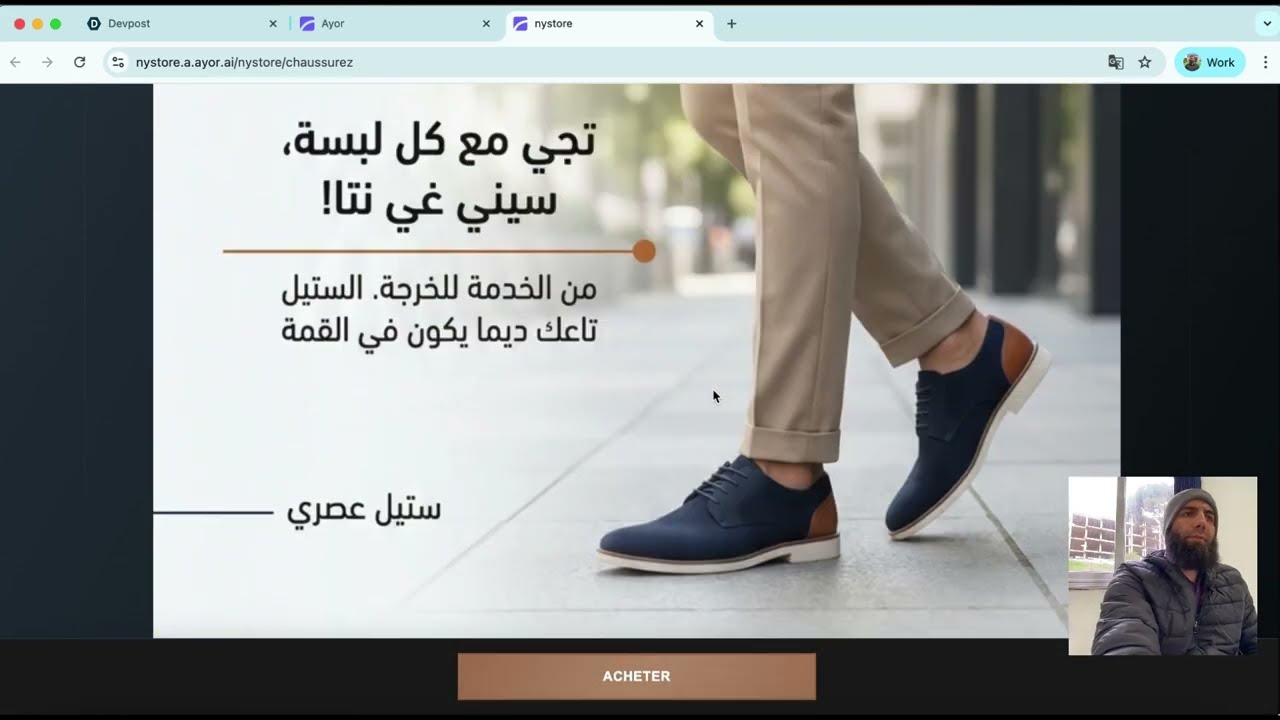Screen dimensions: 1280x720
Task: Click the ACHETER button
Action: (637, 676)
